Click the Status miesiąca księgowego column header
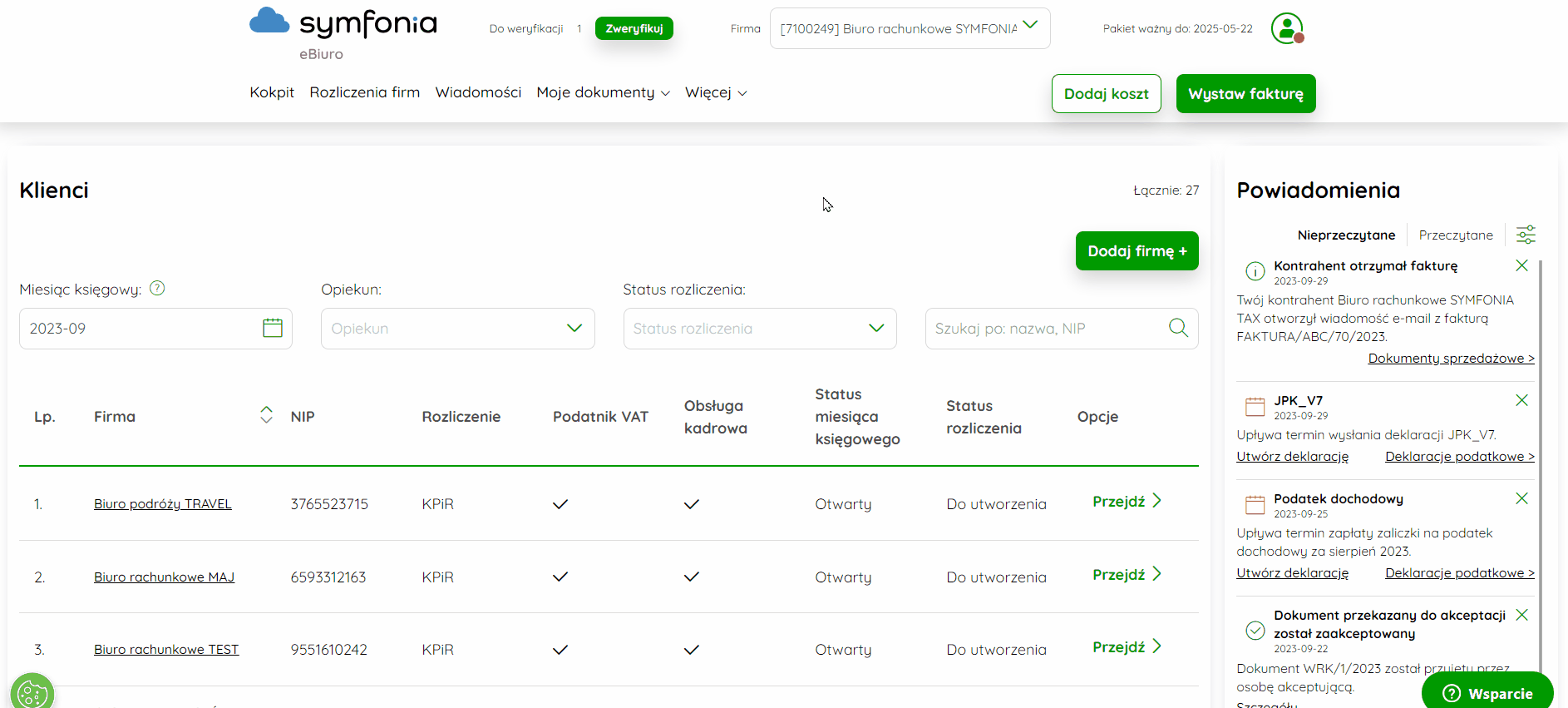The width and height of the screenshot is (1568, 708). (x=857, y=417)
